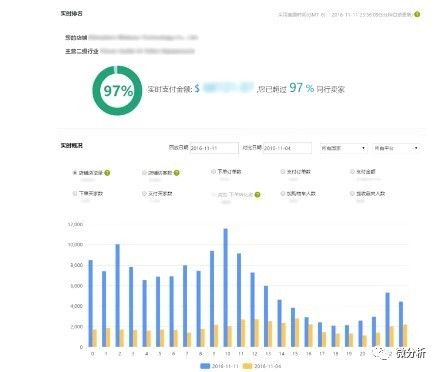Click the 97% green ring progress chart
439x372 pixels.
pos(117,90)
